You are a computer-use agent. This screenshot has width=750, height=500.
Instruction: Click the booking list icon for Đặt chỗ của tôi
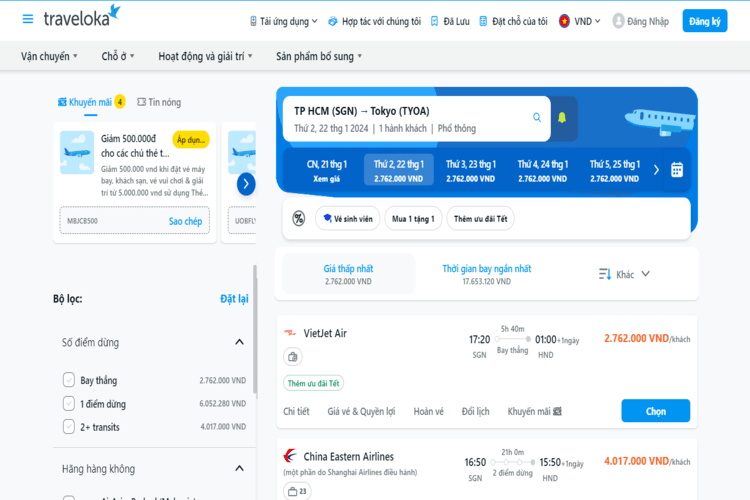click(x=483, y=21)
